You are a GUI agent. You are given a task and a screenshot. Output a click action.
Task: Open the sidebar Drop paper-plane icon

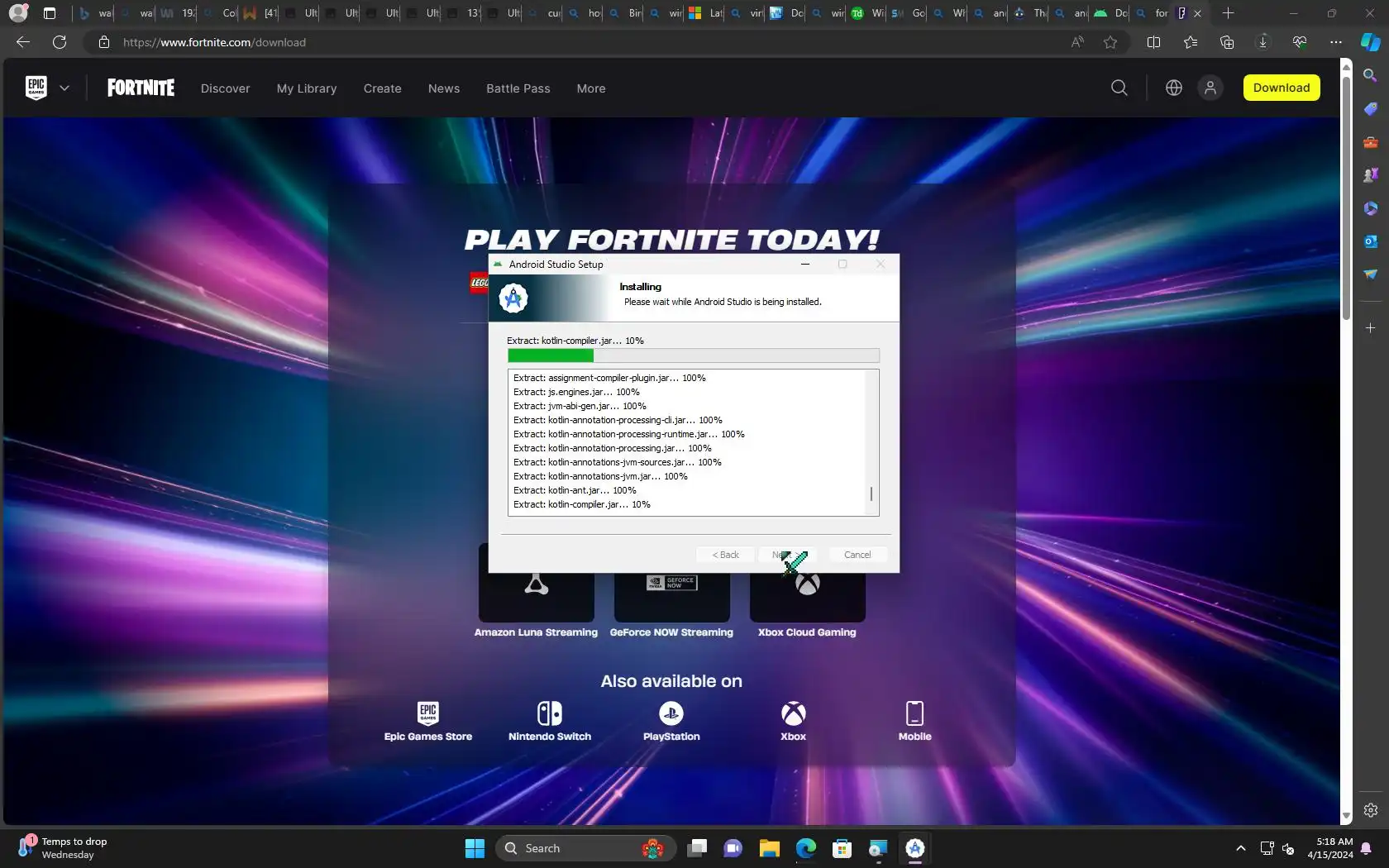coord(1370,274)
